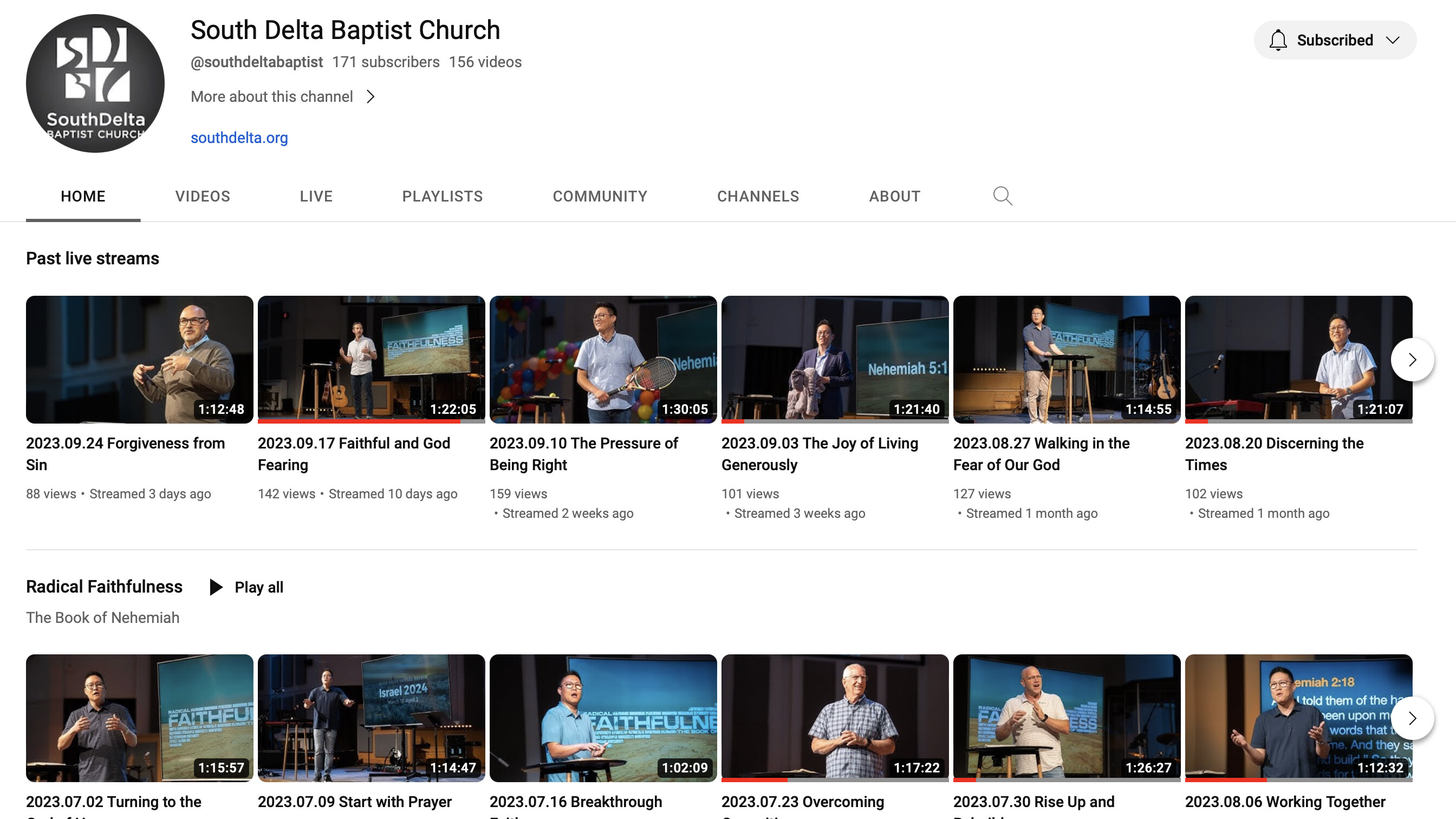The height and width of the screenshot is (819, 1456).
Task: Open the Past live streams heading
Action: [x=93, y=258]
